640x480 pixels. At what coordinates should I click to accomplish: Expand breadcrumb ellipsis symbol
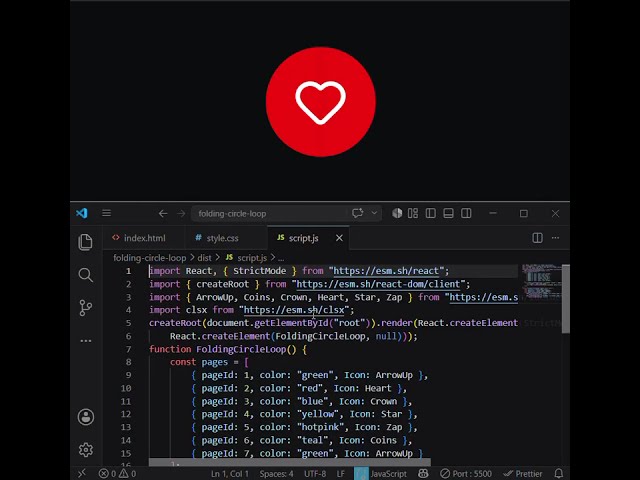click(281, 258)
